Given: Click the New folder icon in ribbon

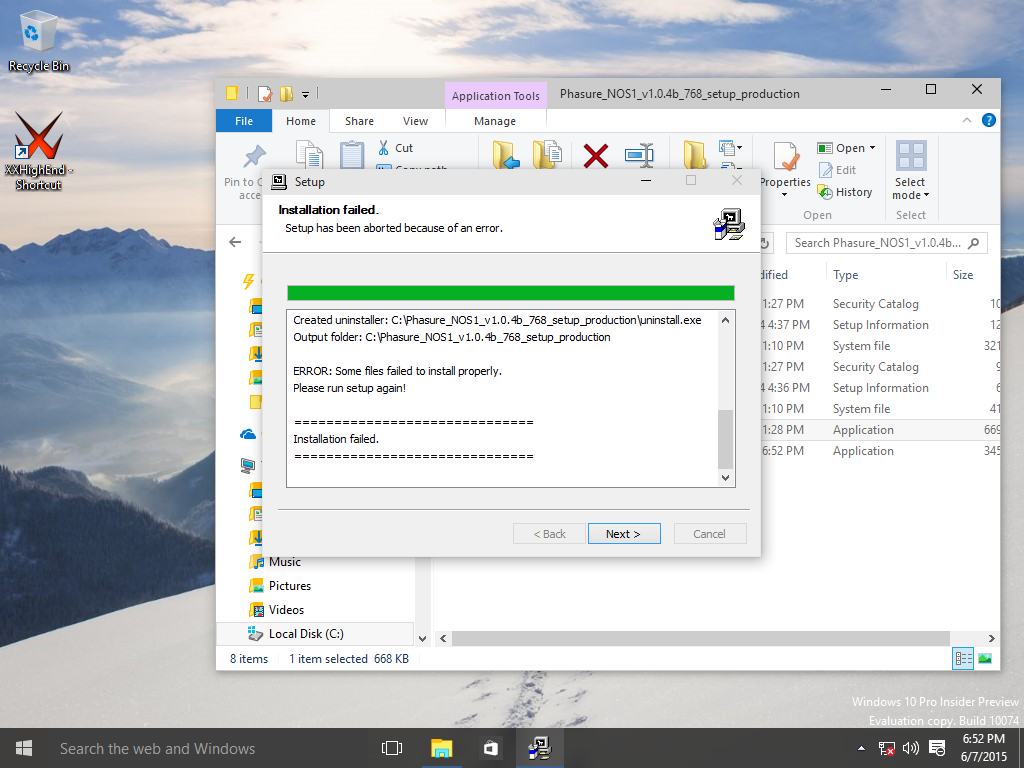Looking at the screenshot, I should tap(694, 155).
